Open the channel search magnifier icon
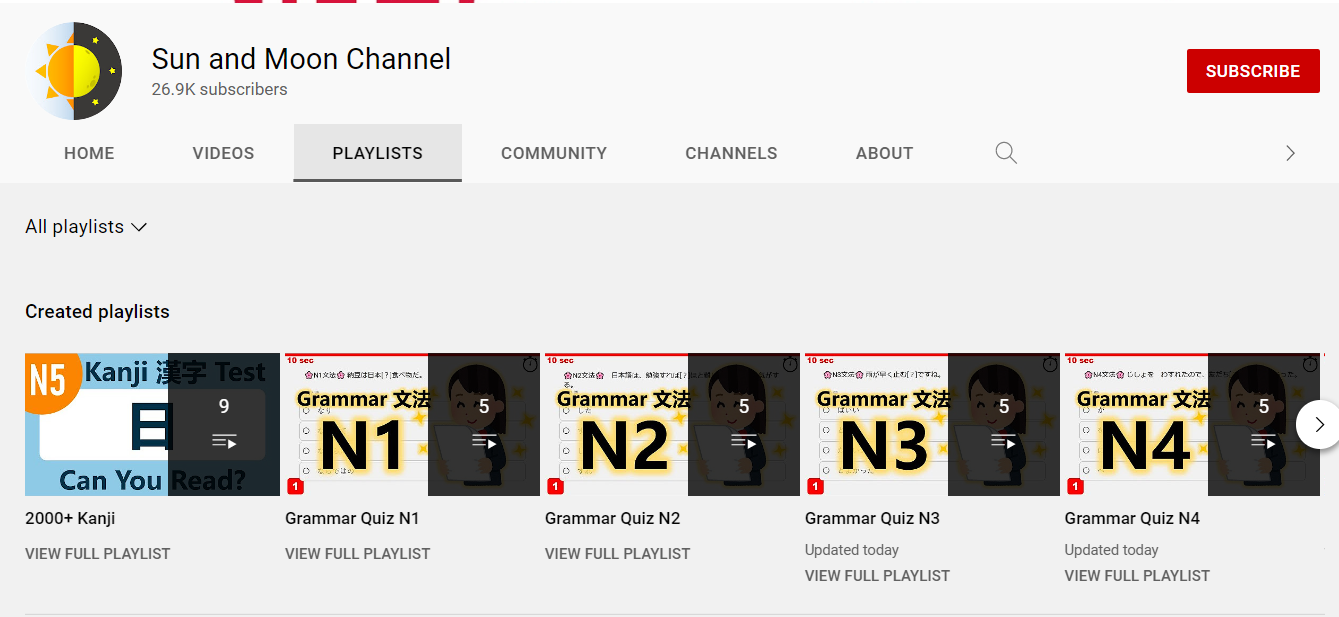 [1006, 153]
